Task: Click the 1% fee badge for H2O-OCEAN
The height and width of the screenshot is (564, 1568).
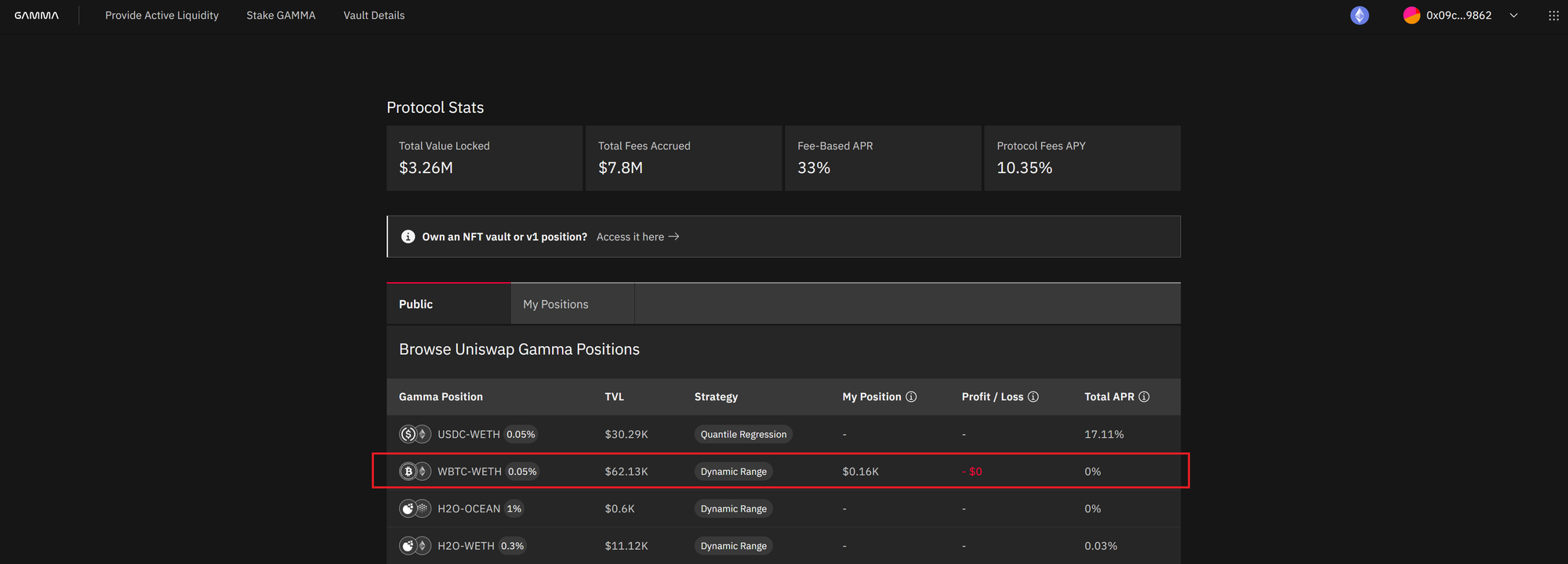Action: click(514, 508)
